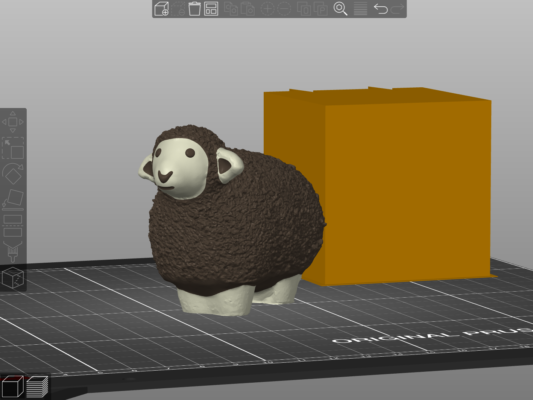The image size is (533, 400).
Task: Open the variable layer height tool
Action: tap(360, 8)
